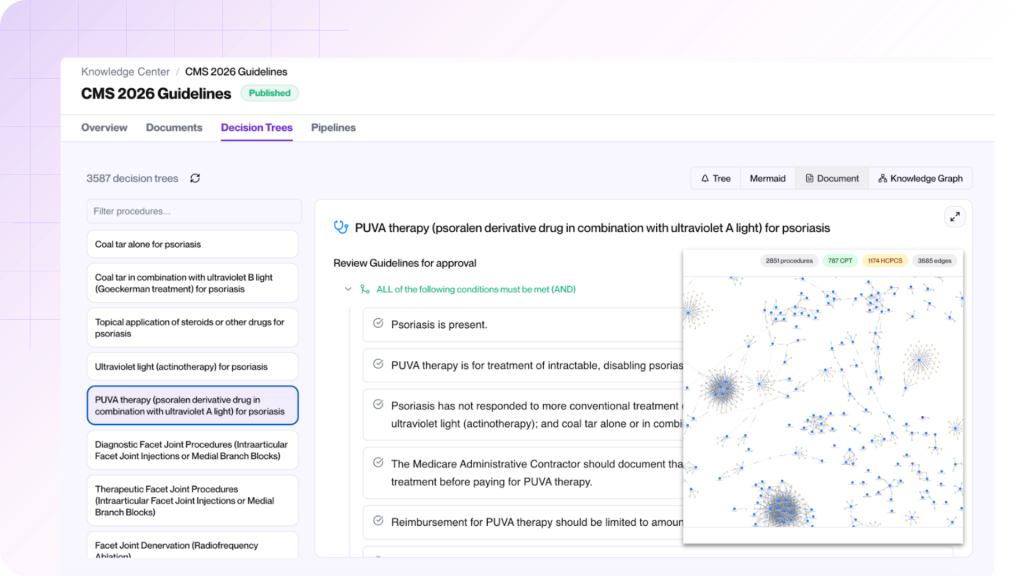Screen dimensions: 1024x576
Task: Click 'Psoriasis is present.' condition text
Action: pos(439,325)
